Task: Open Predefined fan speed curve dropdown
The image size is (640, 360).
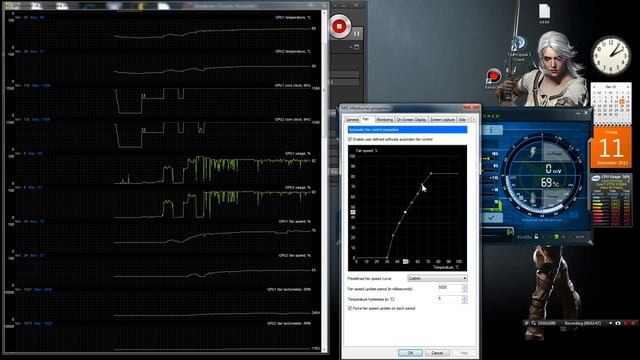Action: click(x=437, y=278)
